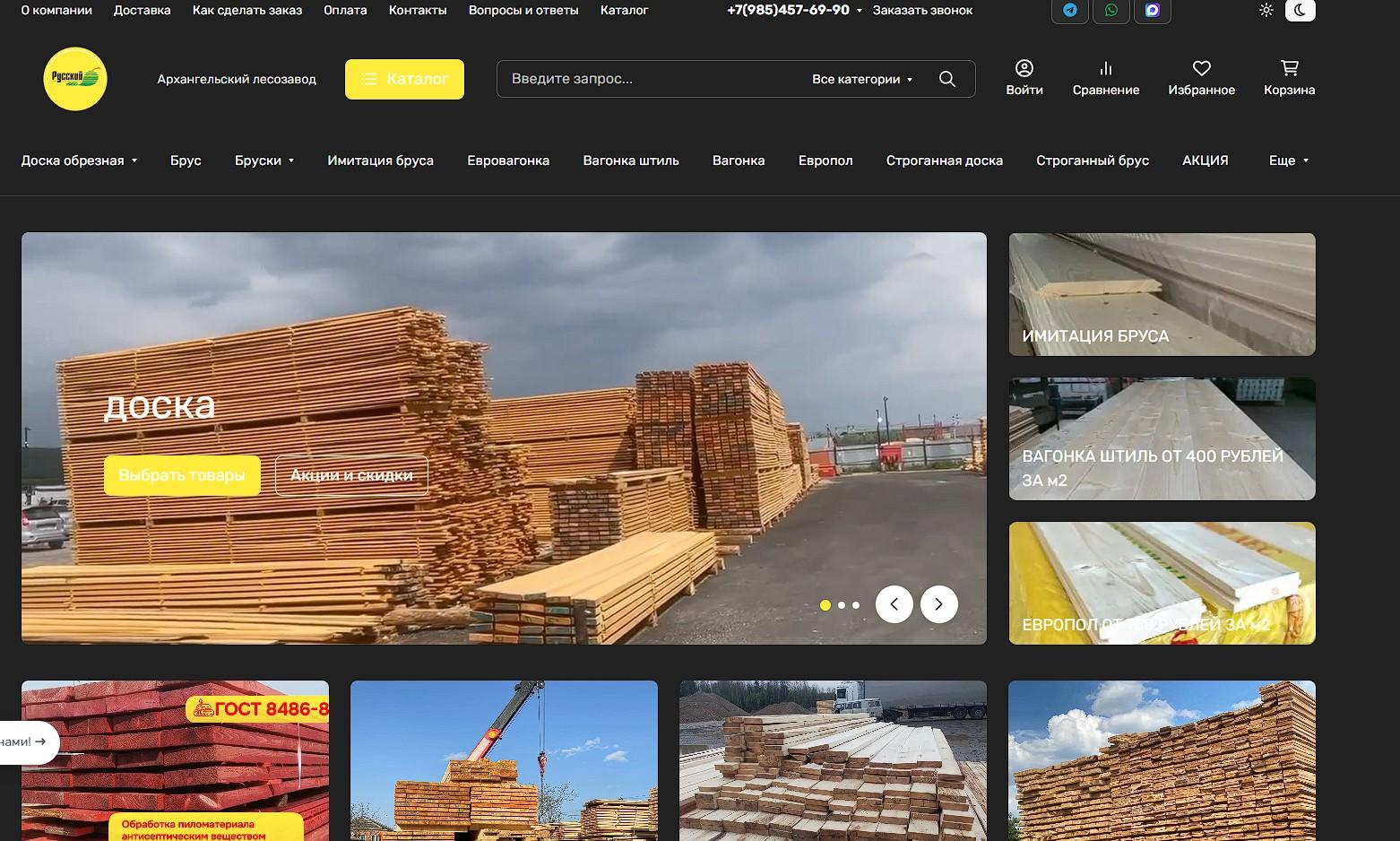The height and width of the screenshot is (841, 1400).
Task: Switch to light theme sun toggle
Action: 1266,11
